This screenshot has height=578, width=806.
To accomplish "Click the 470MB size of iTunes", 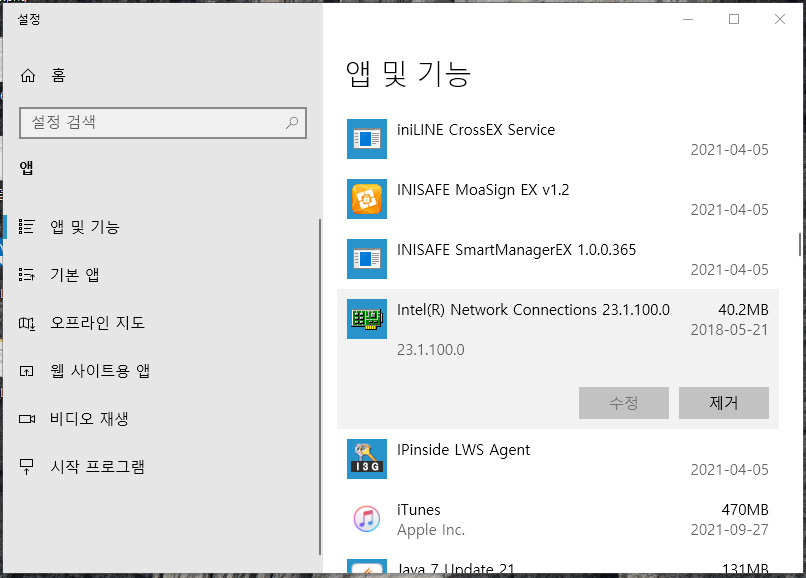I will point(745,510).
